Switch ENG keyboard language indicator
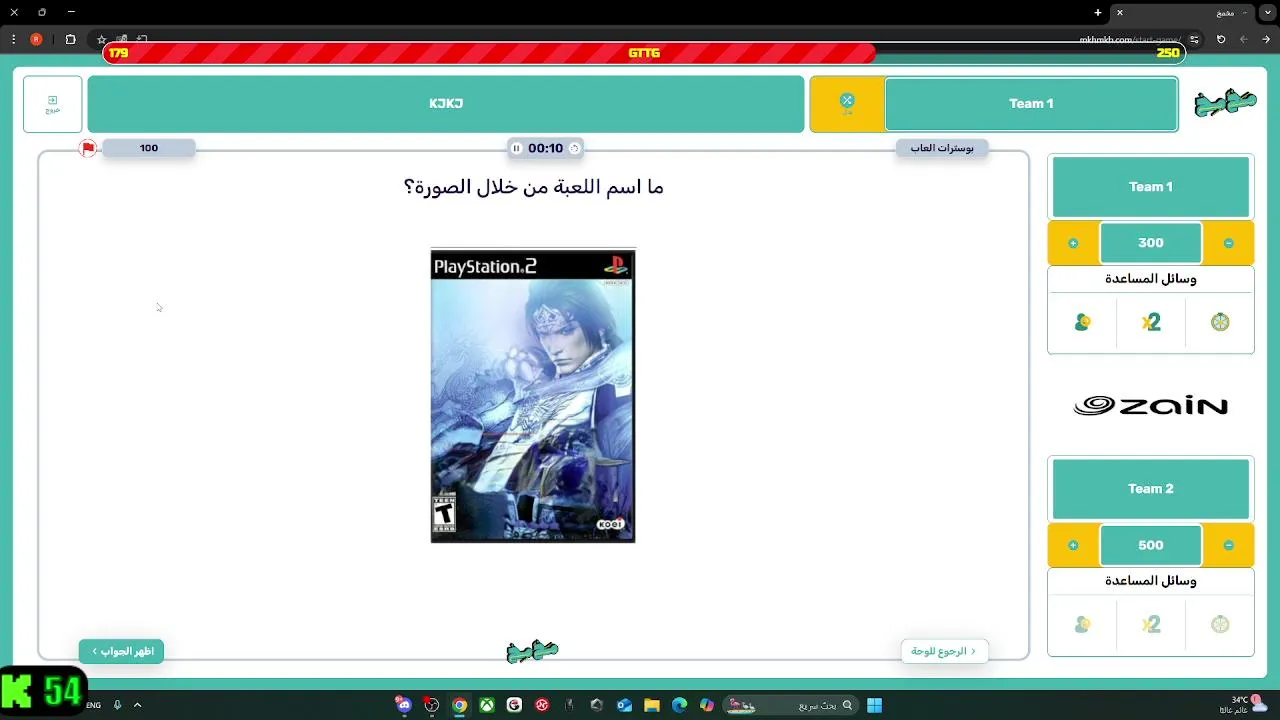1280x720 pixels. 93,705
